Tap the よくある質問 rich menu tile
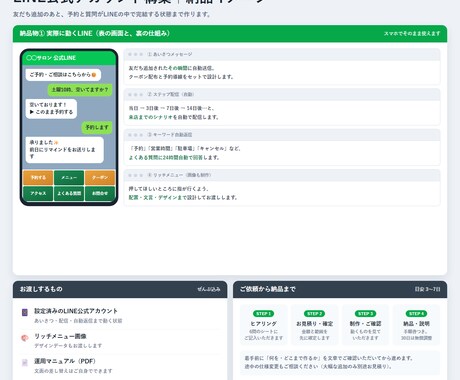The height and width of the screenshot is (380, 460). coord(69,193)
